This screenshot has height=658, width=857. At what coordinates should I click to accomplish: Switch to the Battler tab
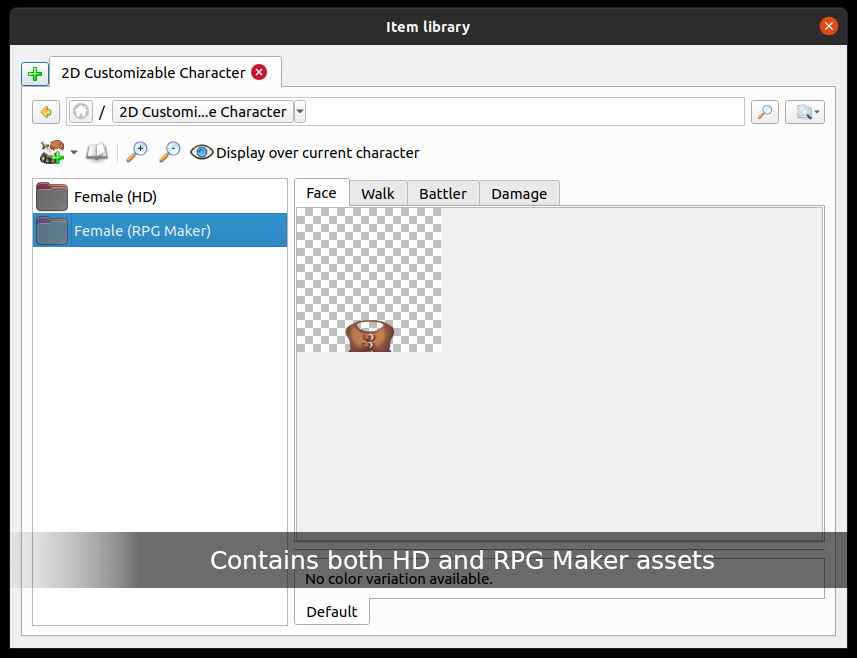443,194
